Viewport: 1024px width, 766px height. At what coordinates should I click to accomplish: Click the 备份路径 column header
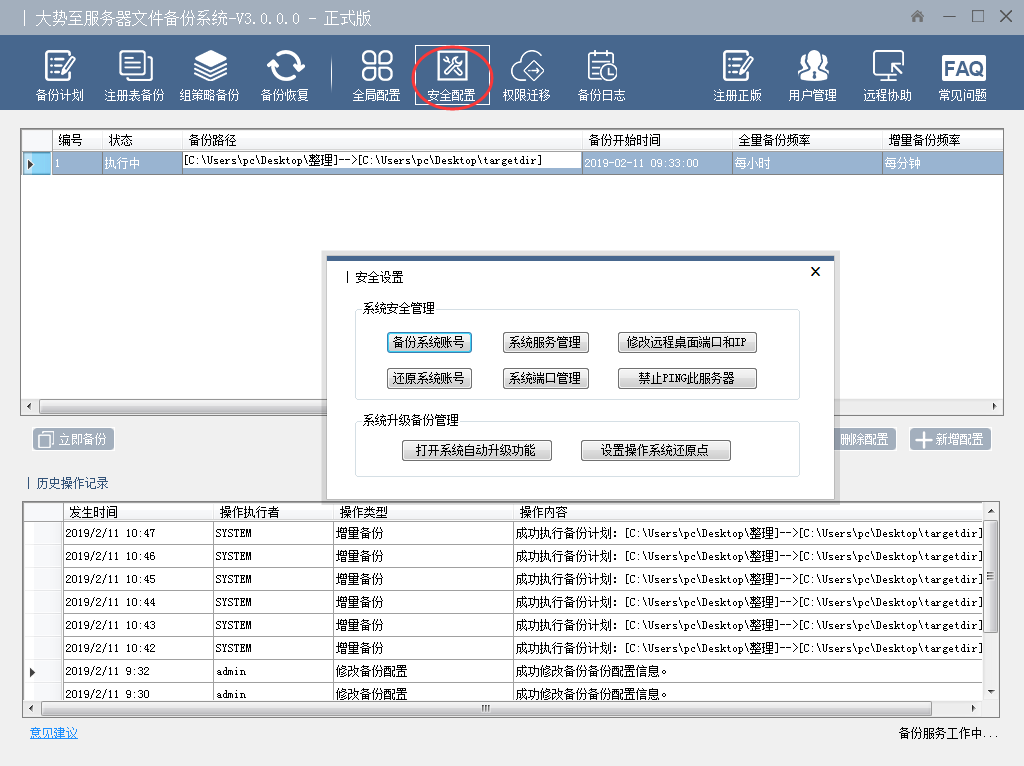coord(380,140)
